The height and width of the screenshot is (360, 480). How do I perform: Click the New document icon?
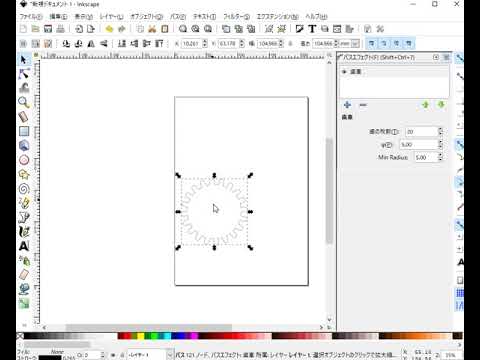[23, 29]
